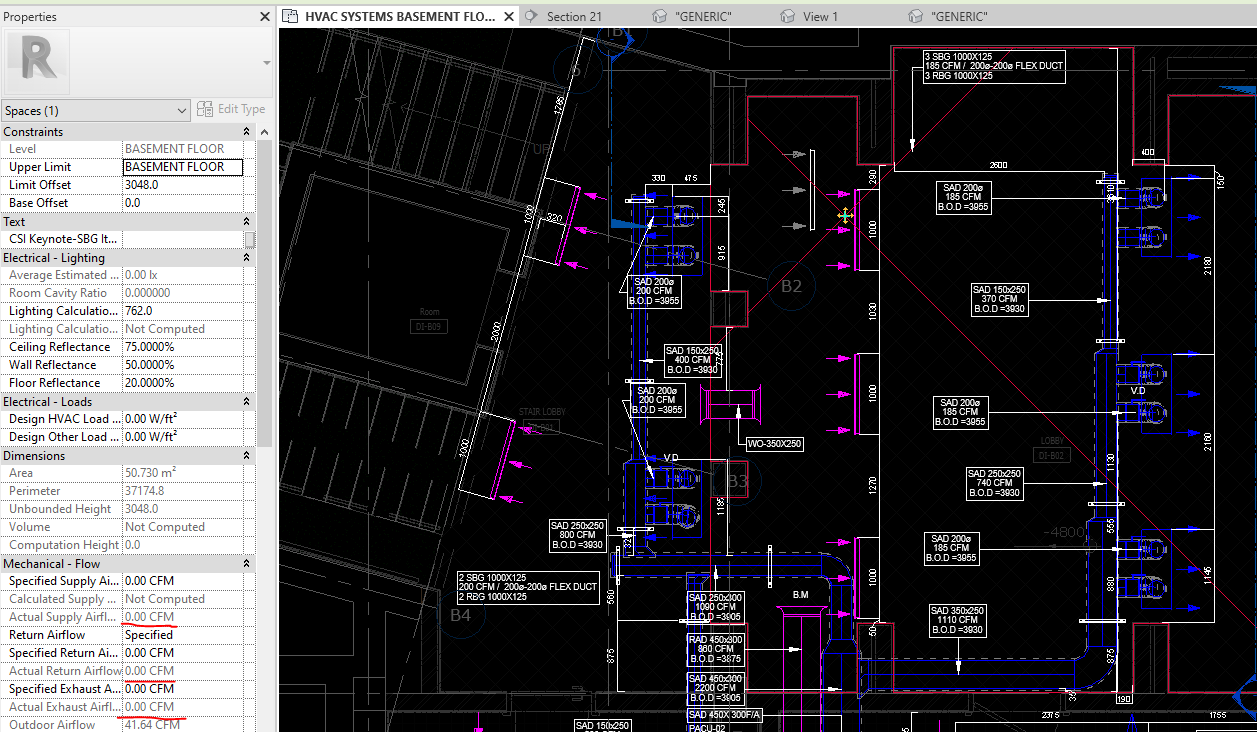
Task: Click the floor plan icon on HVAC SYSTEMS tab
Action: (x=289, y=16)
